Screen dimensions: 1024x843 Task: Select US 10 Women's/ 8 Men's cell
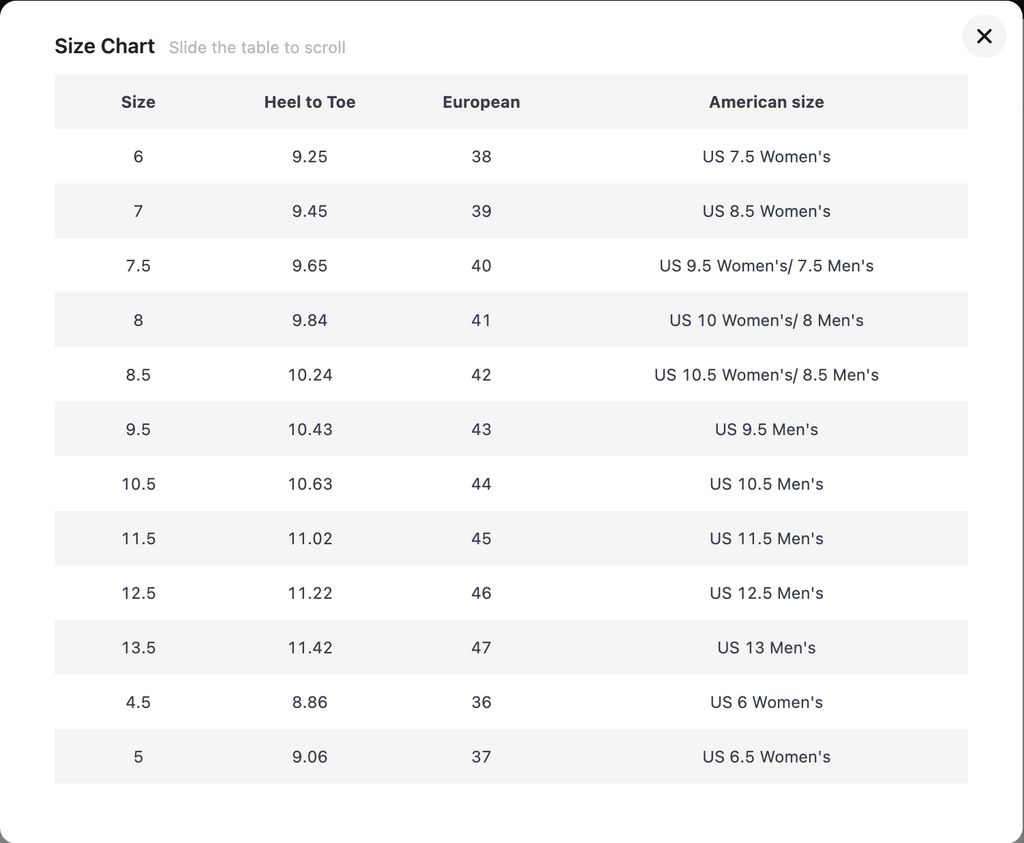pyautogui.click(x=766, y=320)
